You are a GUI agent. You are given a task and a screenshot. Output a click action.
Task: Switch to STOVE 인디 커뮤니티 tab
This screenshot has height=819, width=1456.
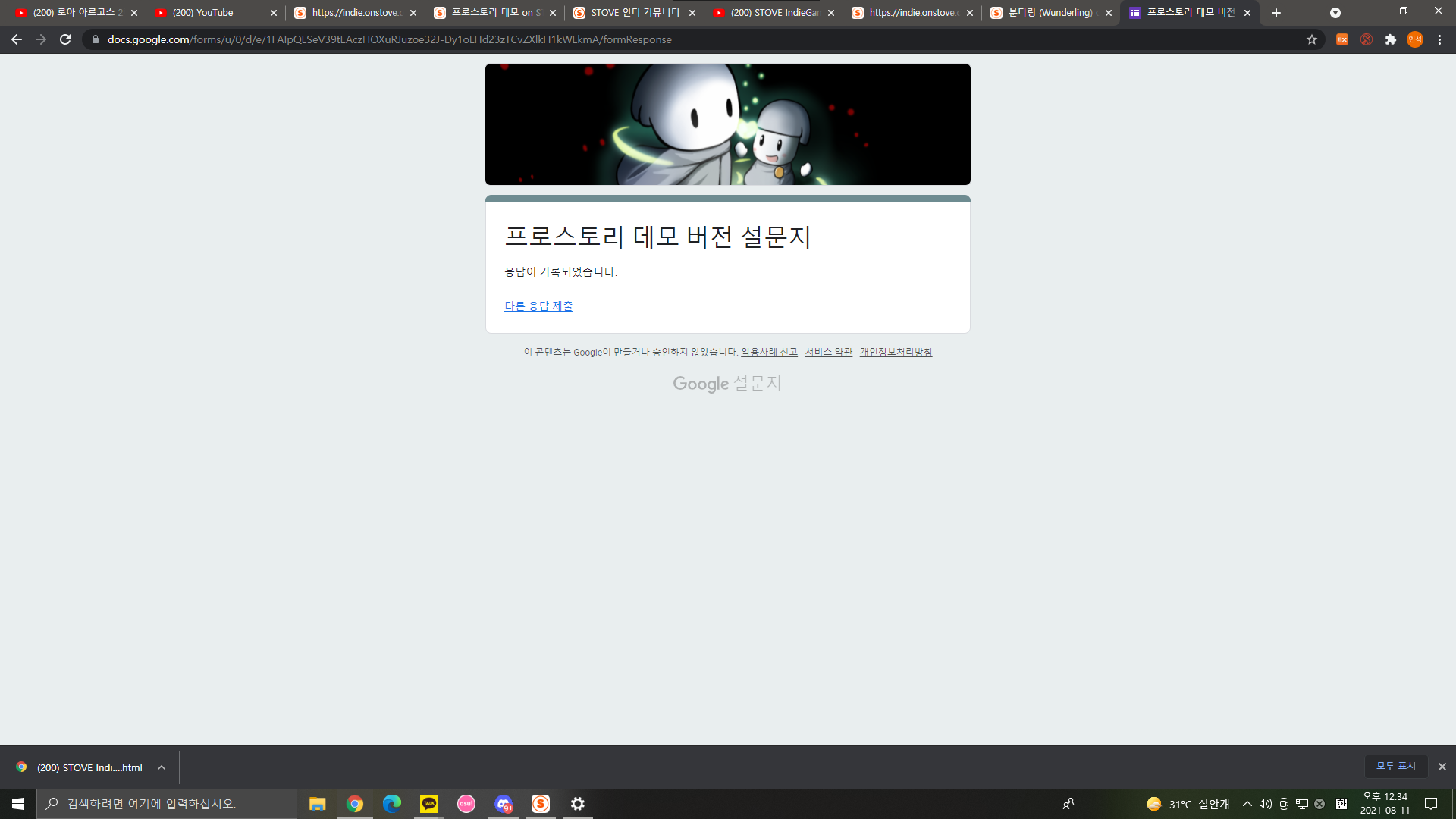tap(634, 13)
